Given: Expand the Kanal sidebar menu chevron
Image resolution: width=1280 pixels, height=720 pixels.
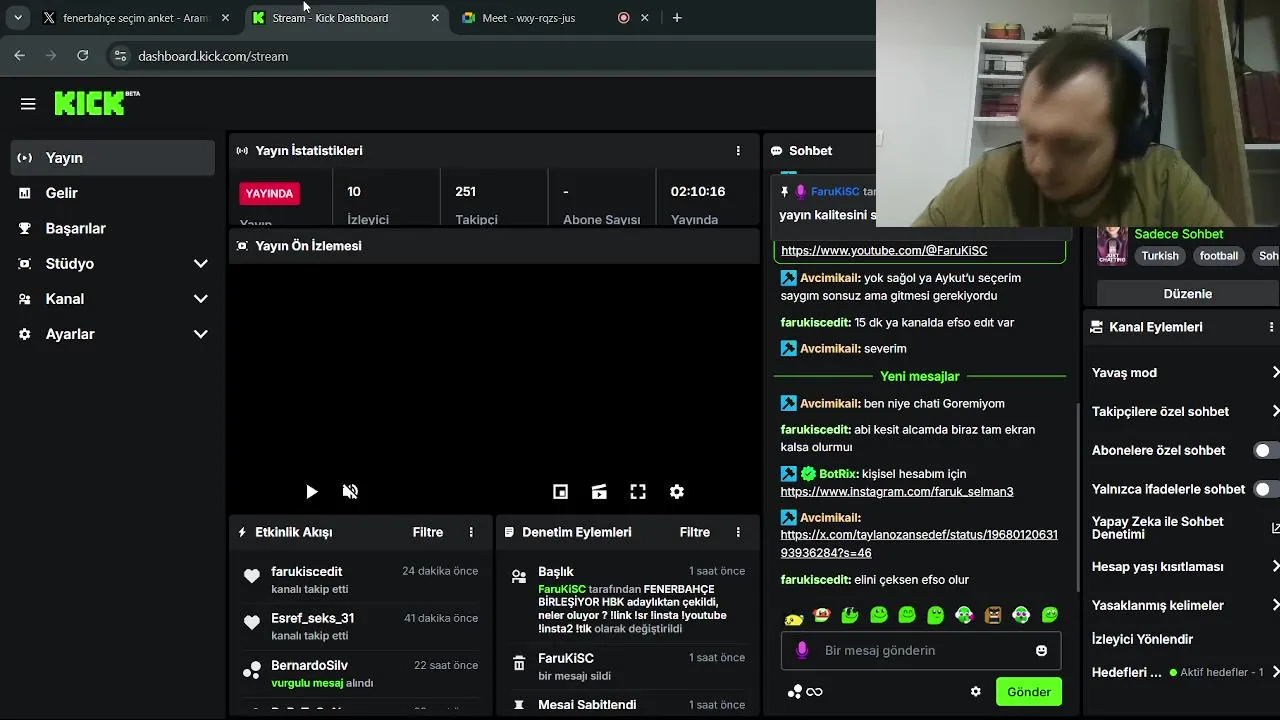Looking at the screenshot, I should point(200,299).
